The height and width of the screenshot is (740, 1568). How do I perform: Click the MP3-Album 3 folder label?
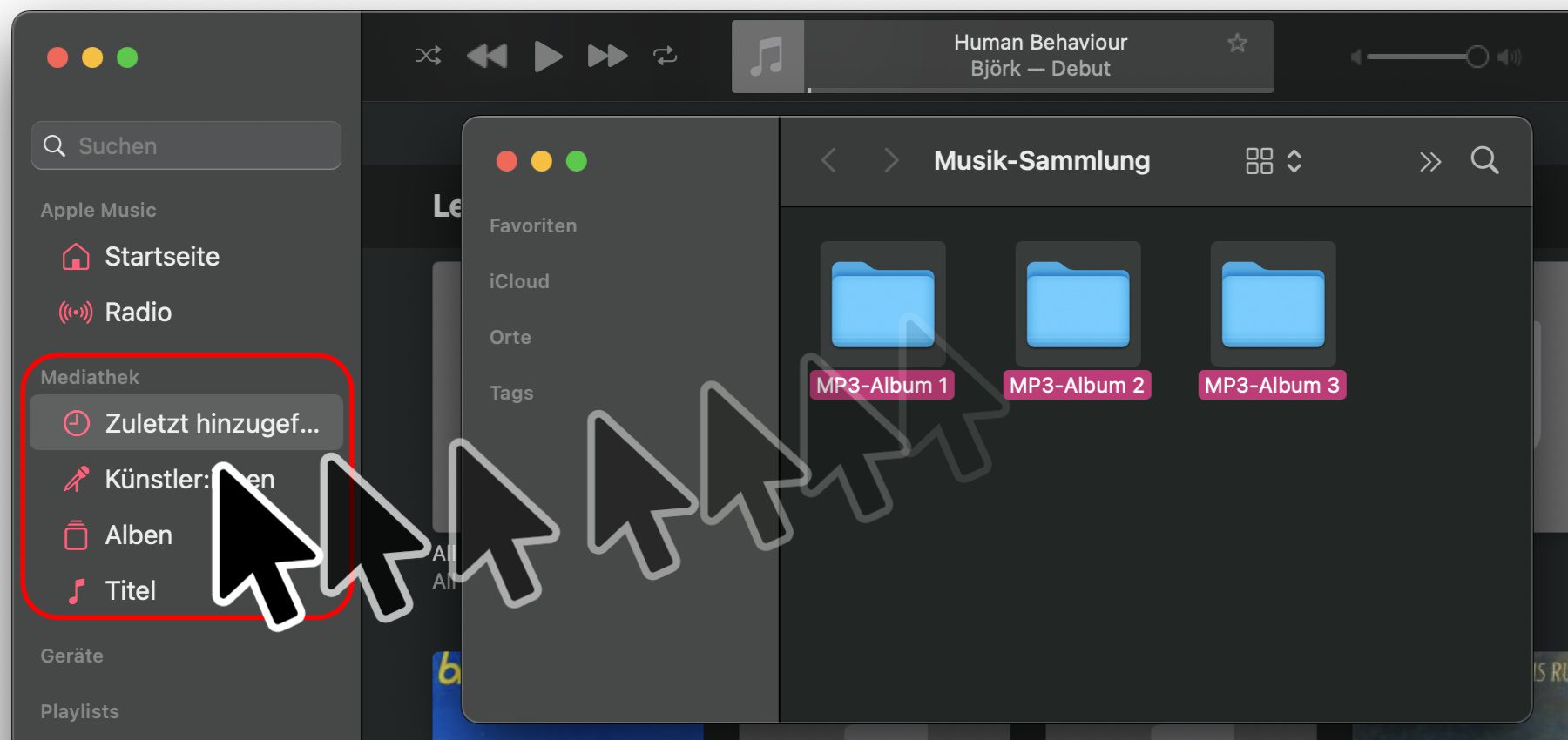(1273, 385)
